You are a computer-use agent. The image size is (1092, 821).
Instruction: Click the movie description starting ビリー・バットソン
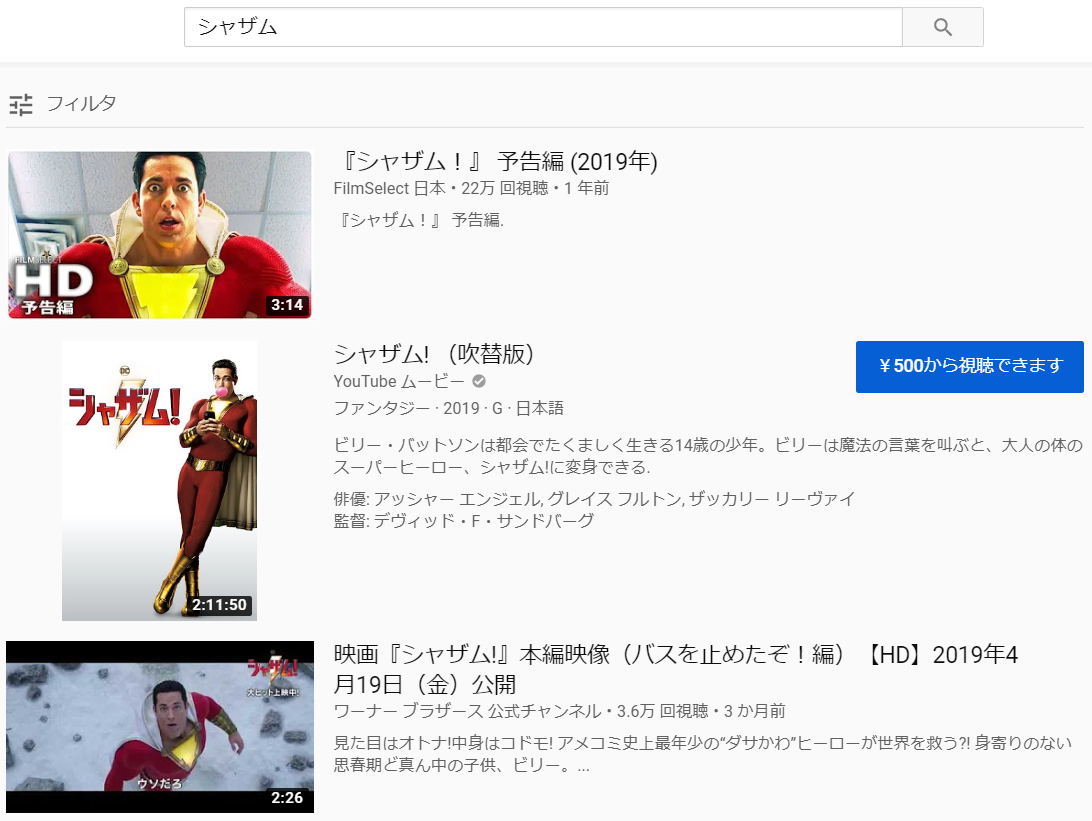708,456
